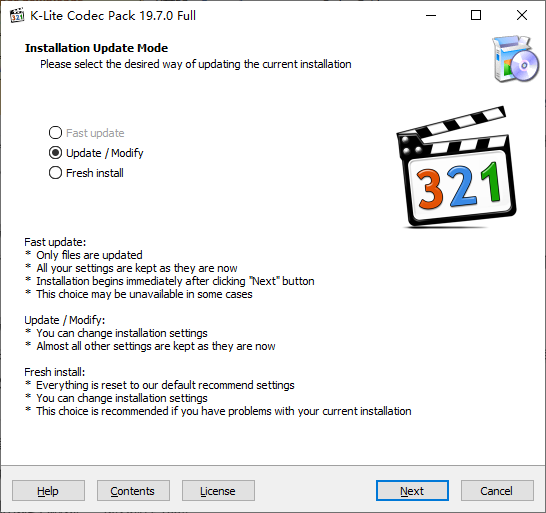Click the 'K-Lite Codec Pack 19.7.0 Full' title
Image resolution: width=546 pixels, height=513 pixels.
113,16
